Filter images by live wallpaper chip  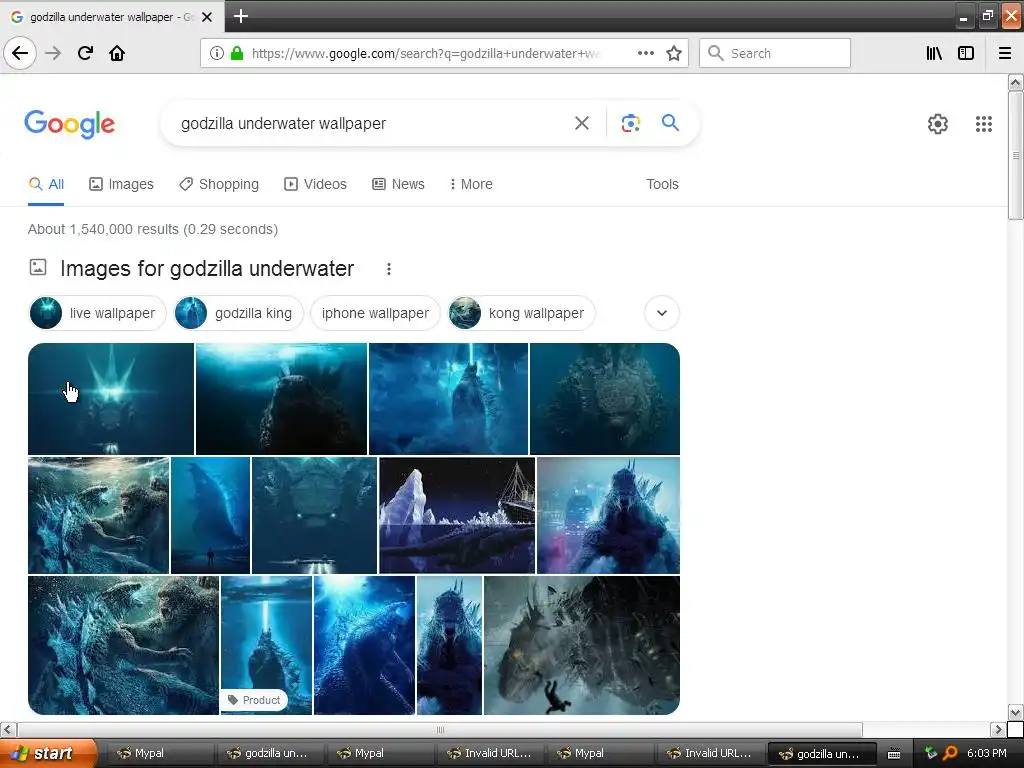point(98,313)
